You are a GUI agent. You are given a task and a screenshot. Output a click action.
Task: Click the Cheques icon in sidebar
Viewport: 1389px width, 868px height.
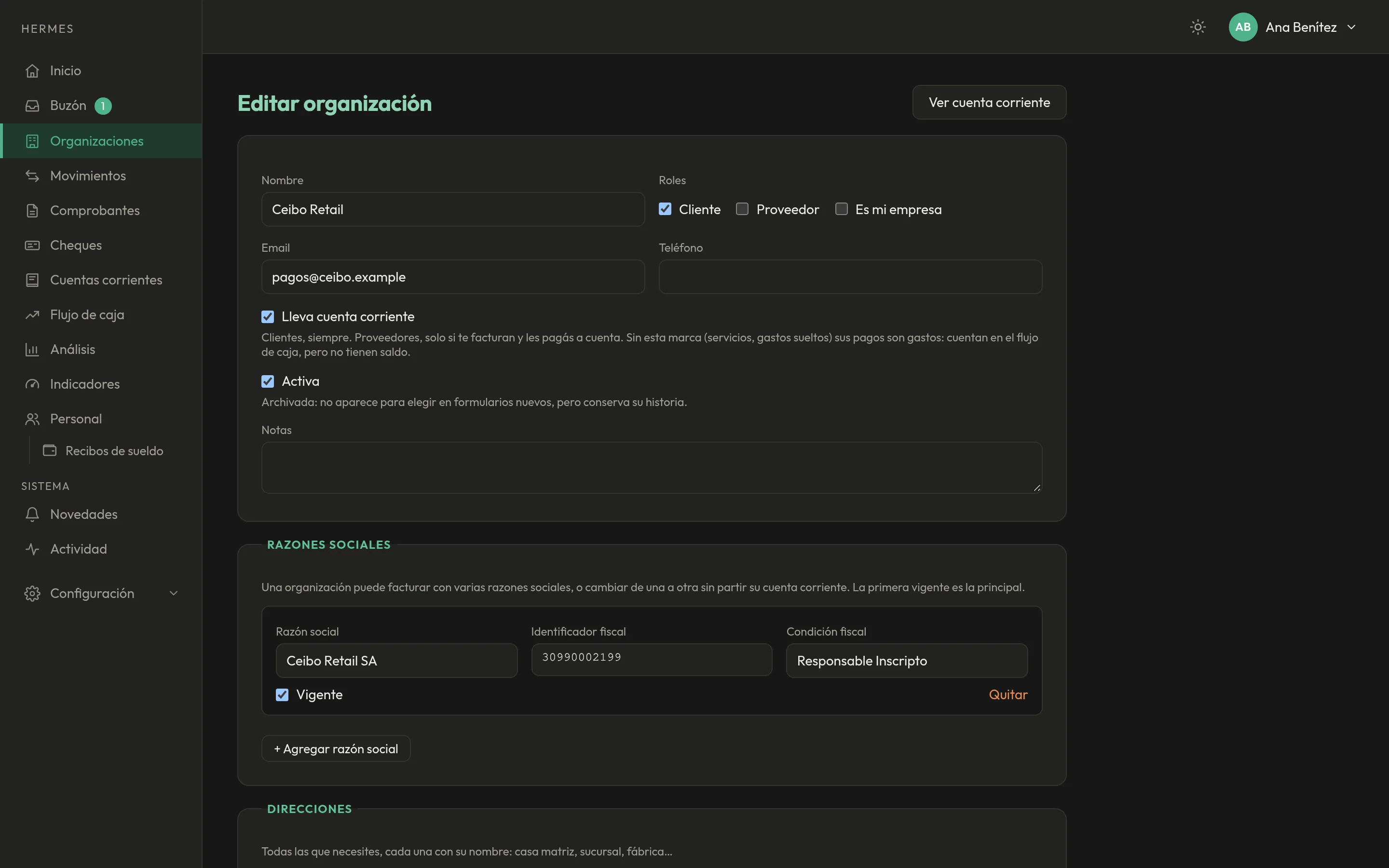tap(32, 245)
